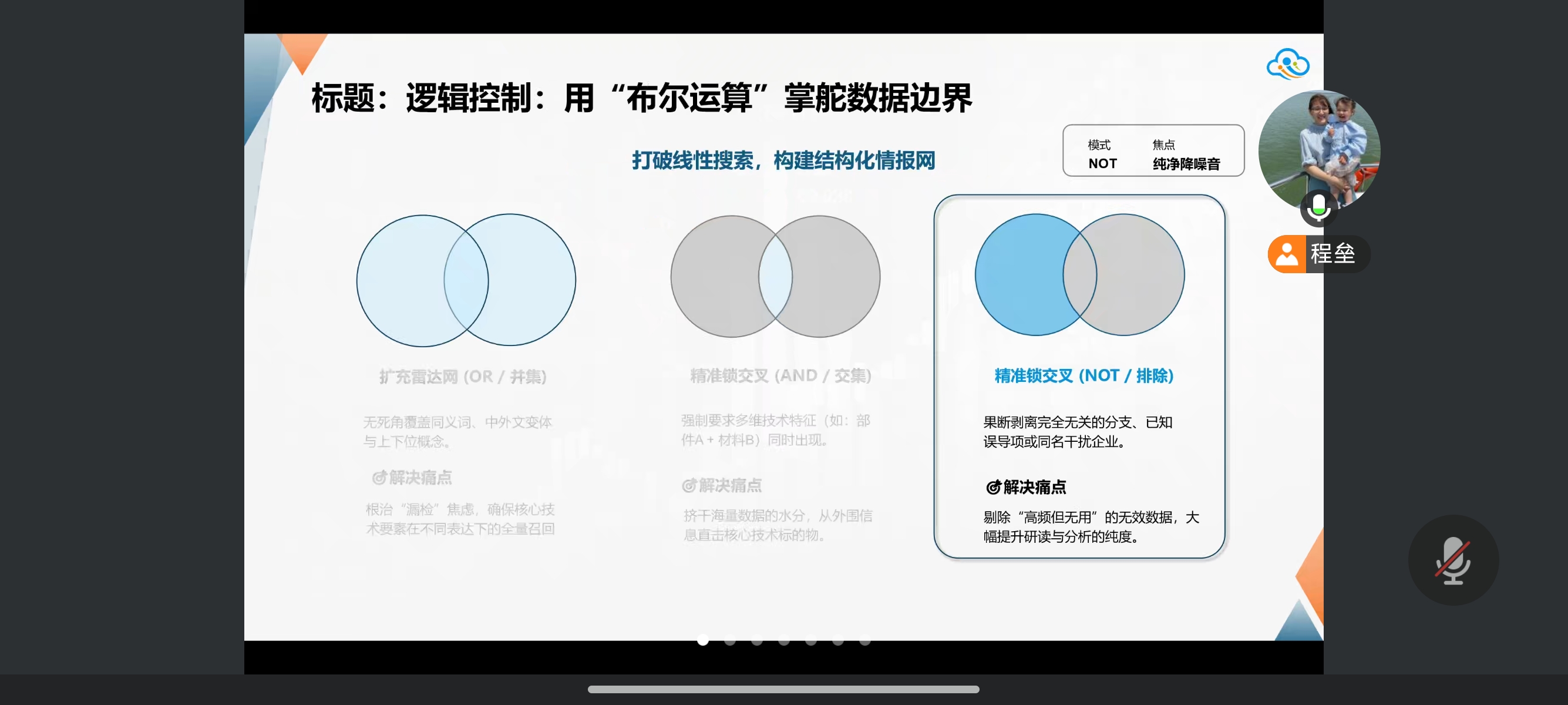Click text 剔除“高频但无用”的无效数据

point(1078,517)
